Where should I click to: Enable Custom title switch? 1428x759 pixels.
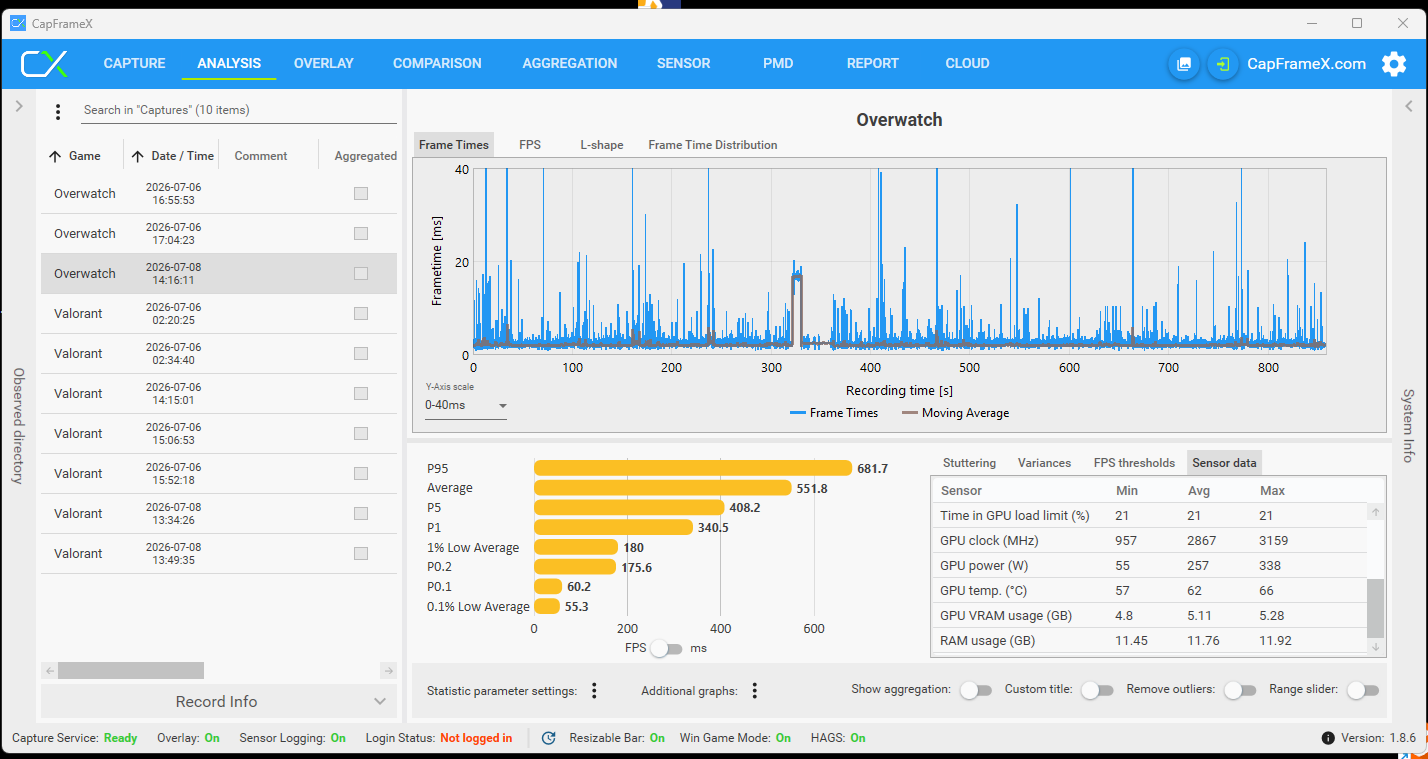click(1097, 690)
